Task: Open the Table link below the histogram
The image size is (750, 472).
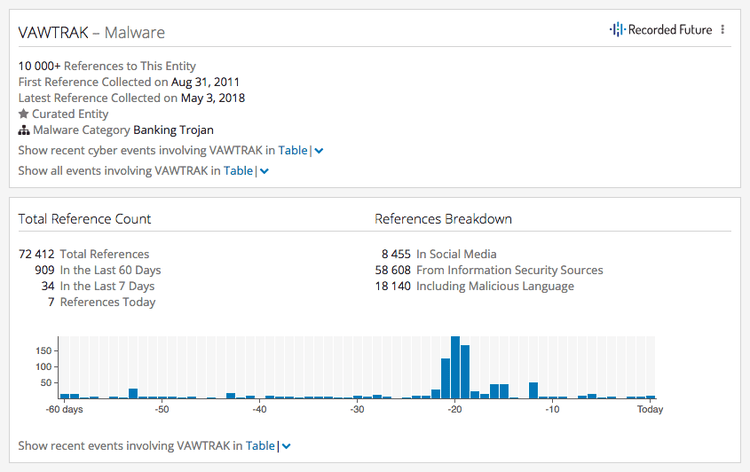Action: [x=260, y=446]
